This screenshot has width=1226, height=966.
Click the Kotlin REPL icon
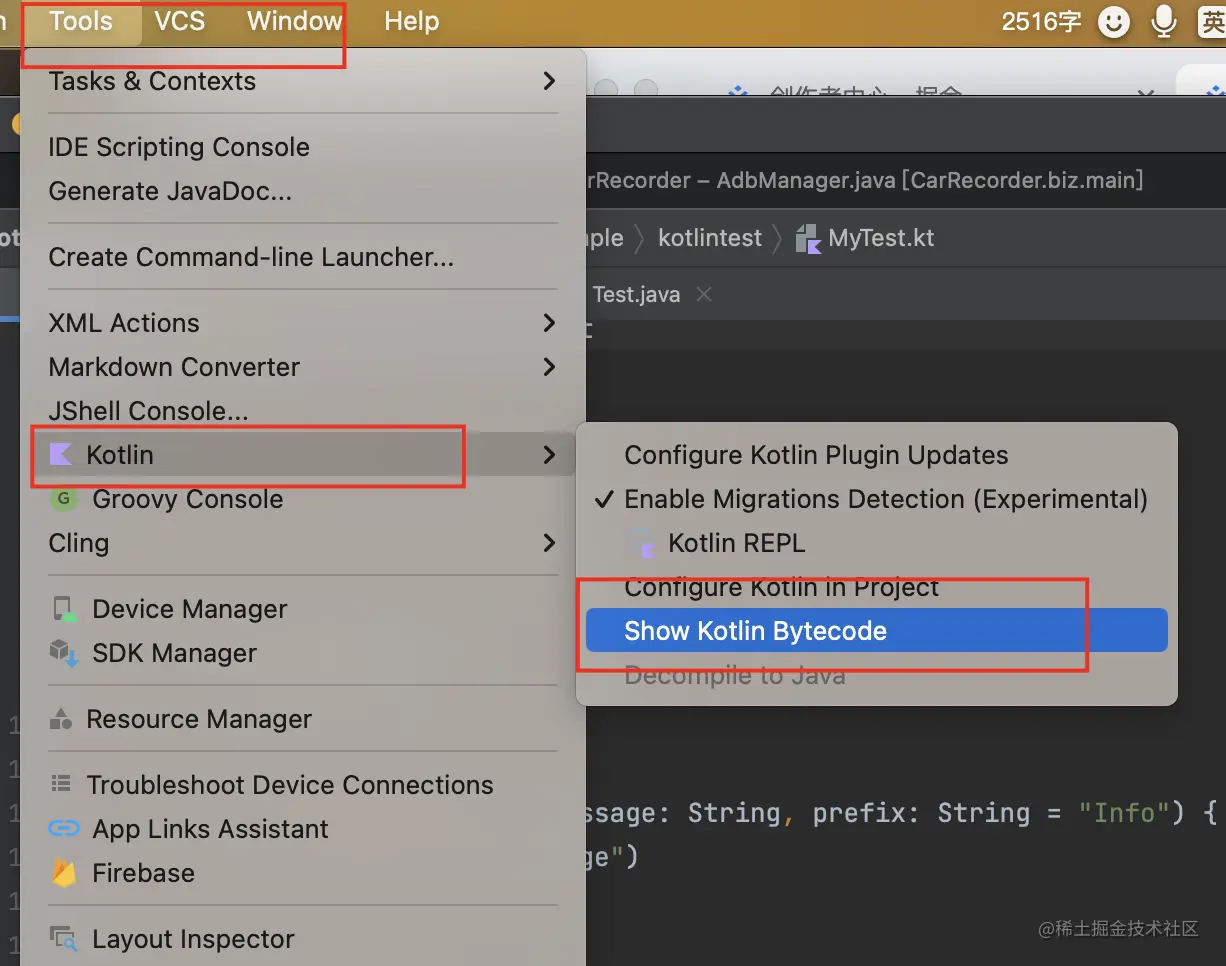643,545
